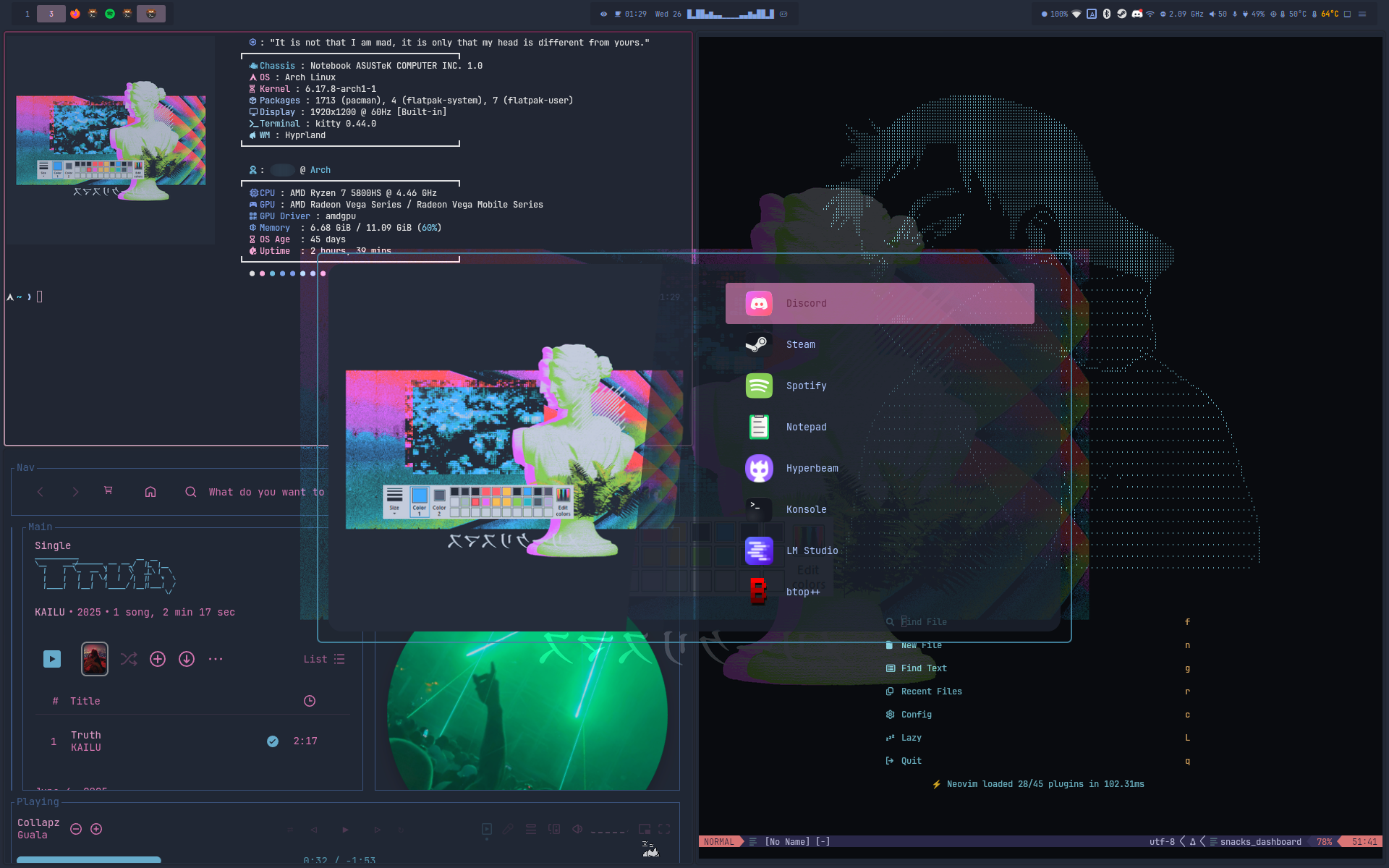Toggle shuffle for the single
The width and height of the screenshot is (1389, 868).
129,659
